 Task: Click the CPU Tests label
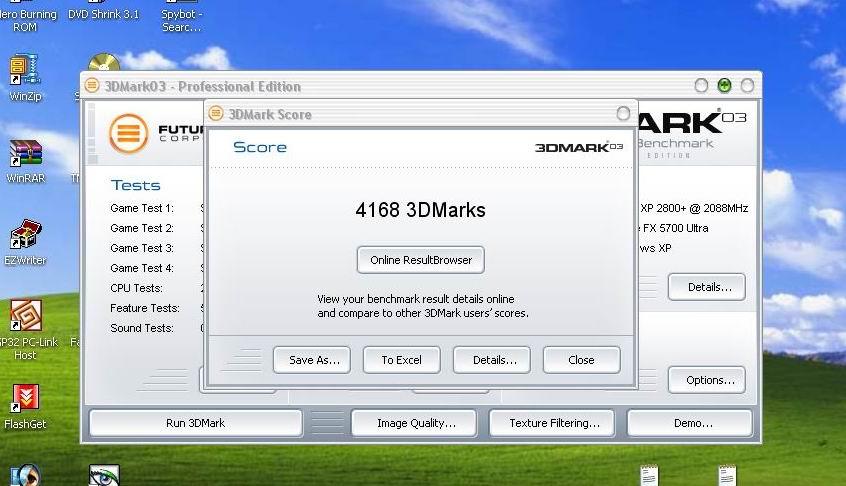(x=136, y=288)
